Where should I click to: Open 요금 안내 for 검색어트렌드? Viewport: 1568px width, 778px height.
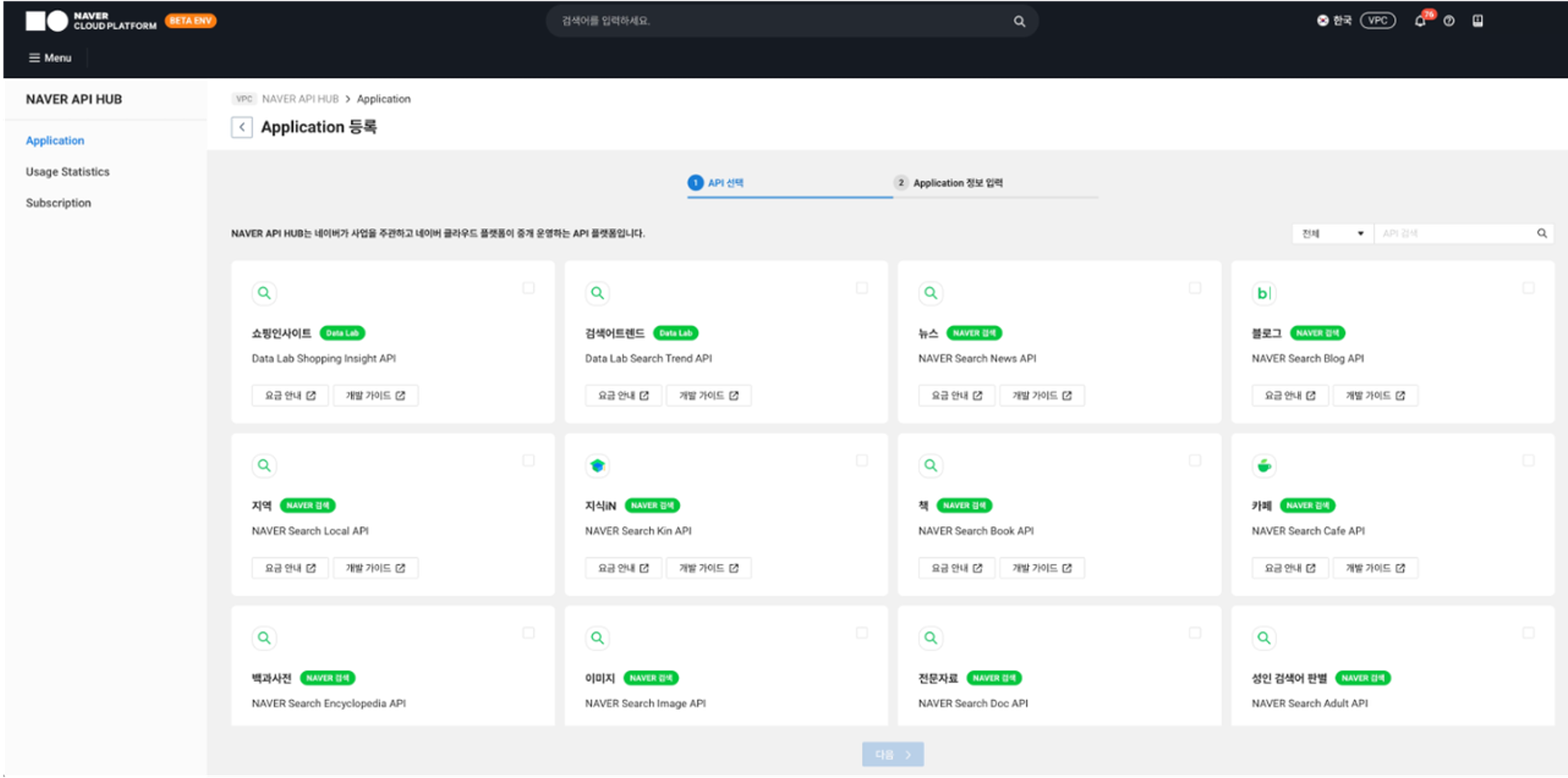[x=624, y=395]
